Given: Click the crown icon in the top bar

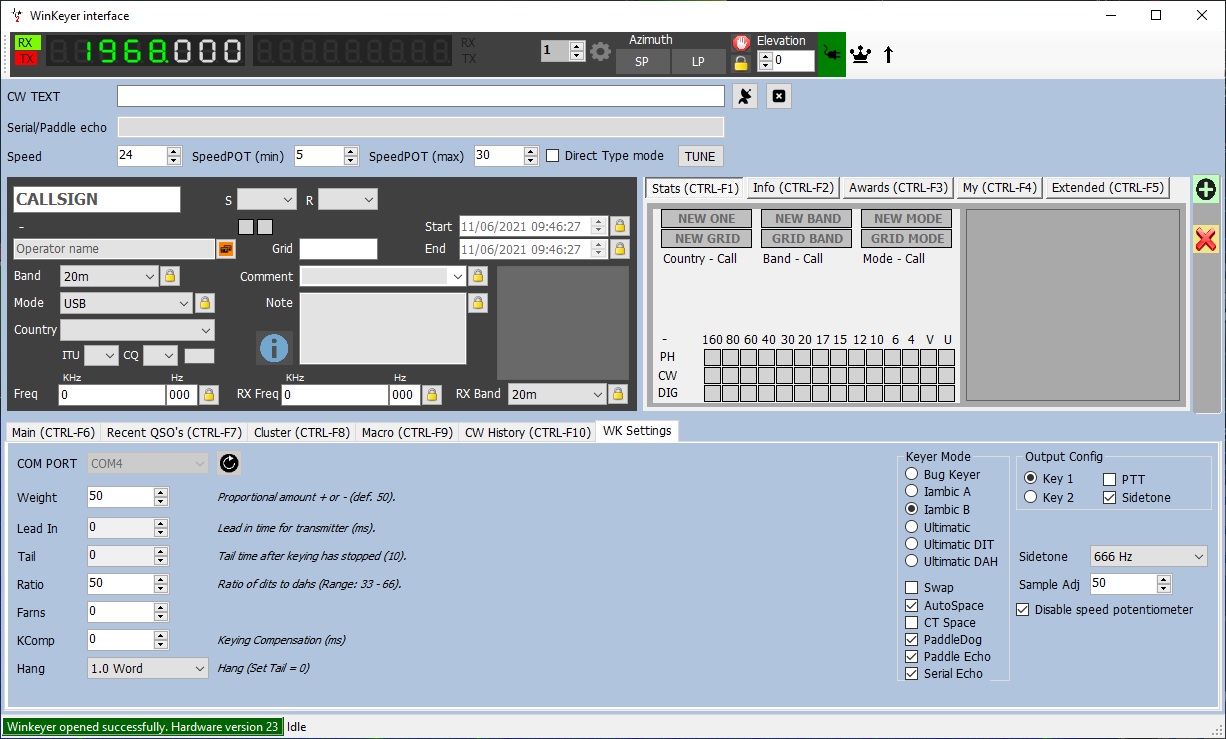Looking at the screenshot, I should (x=860, y=55).
